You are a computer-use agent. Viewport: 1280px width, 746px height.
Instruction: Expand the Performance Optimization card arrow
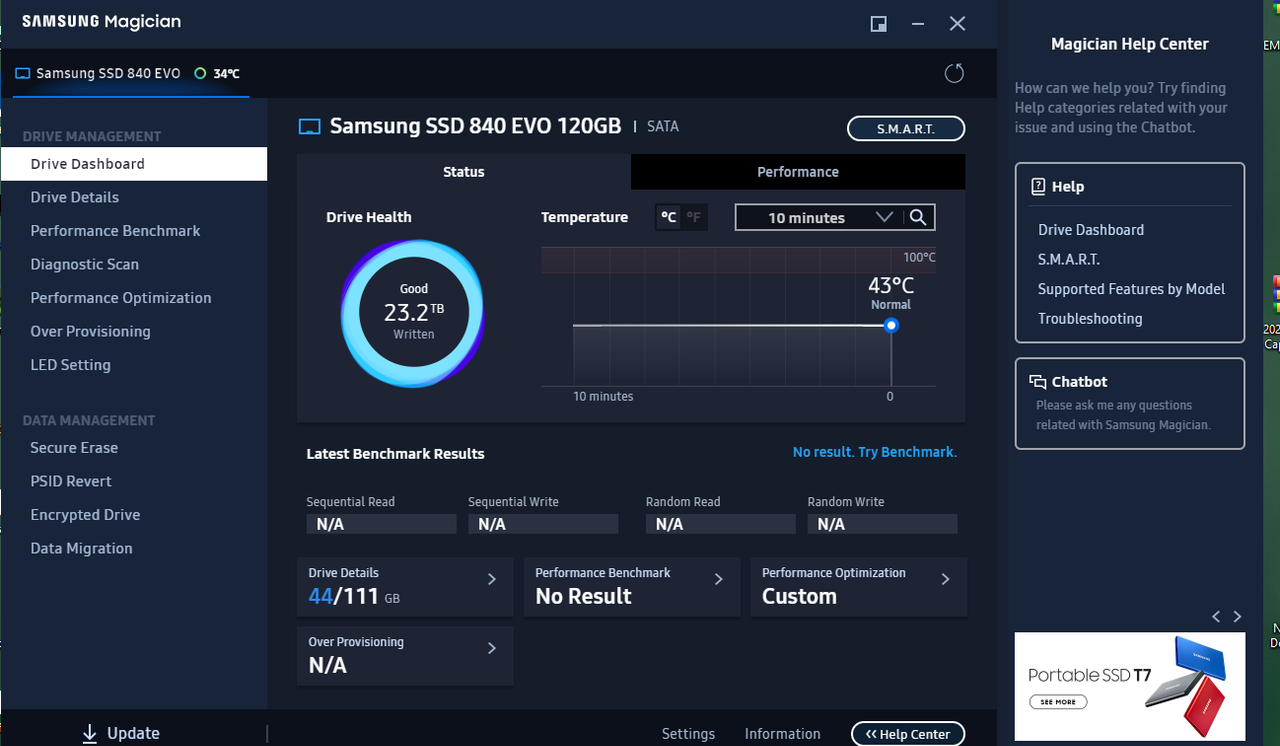point(946,579)
